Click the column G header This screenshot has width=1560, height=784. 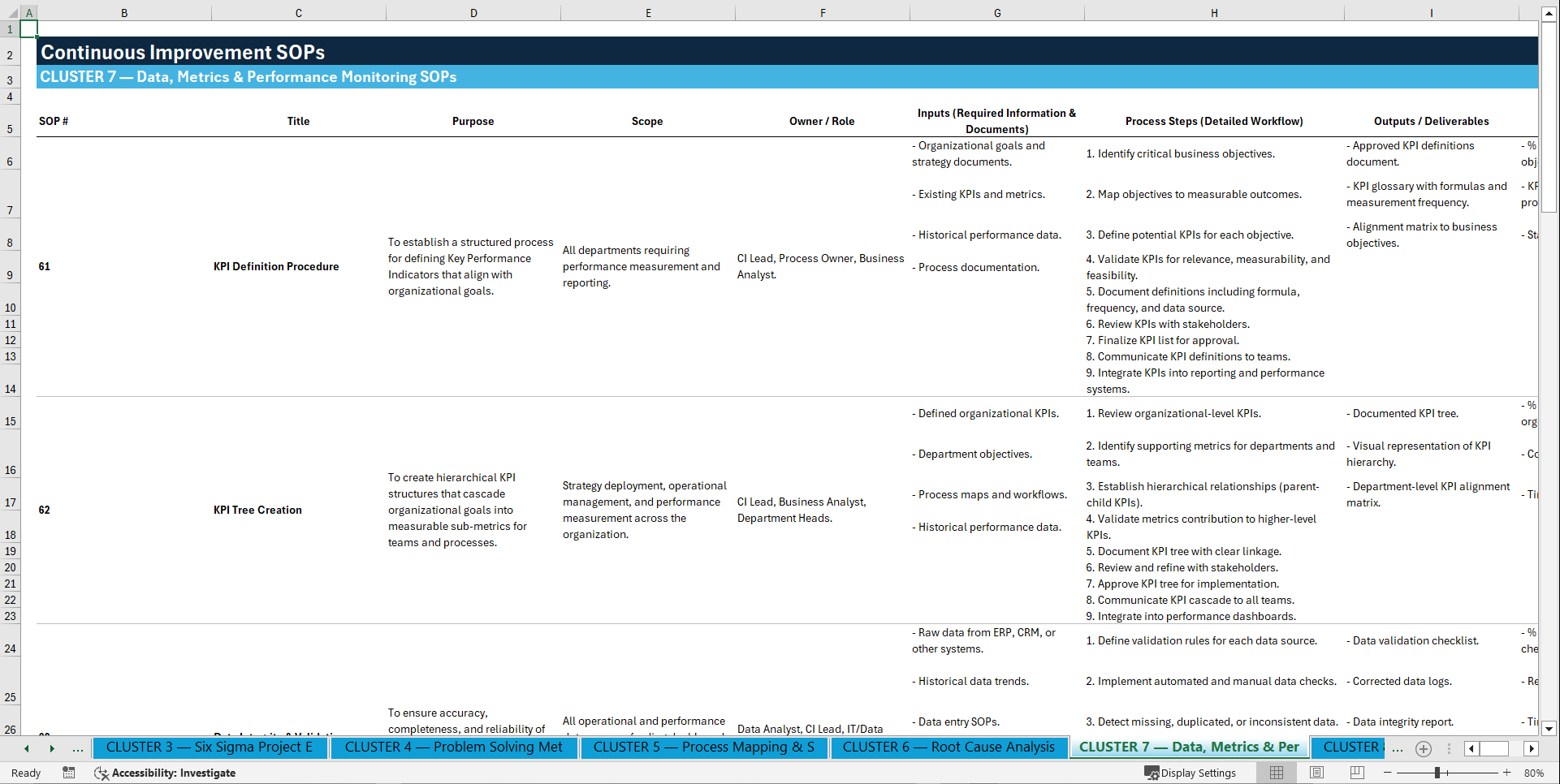click(x=996, y=13)
